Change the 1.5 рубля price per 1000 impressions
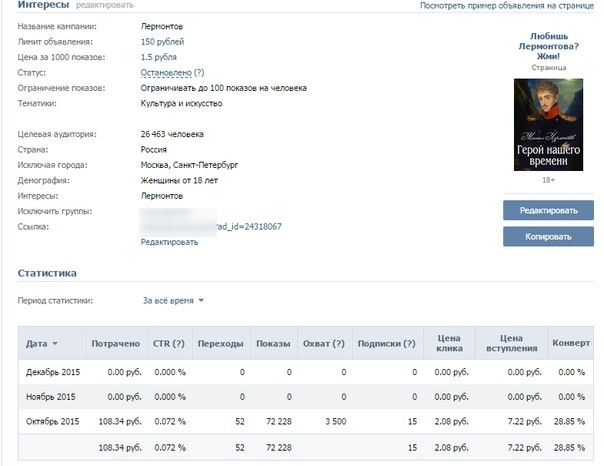 (x=162, y=57)
